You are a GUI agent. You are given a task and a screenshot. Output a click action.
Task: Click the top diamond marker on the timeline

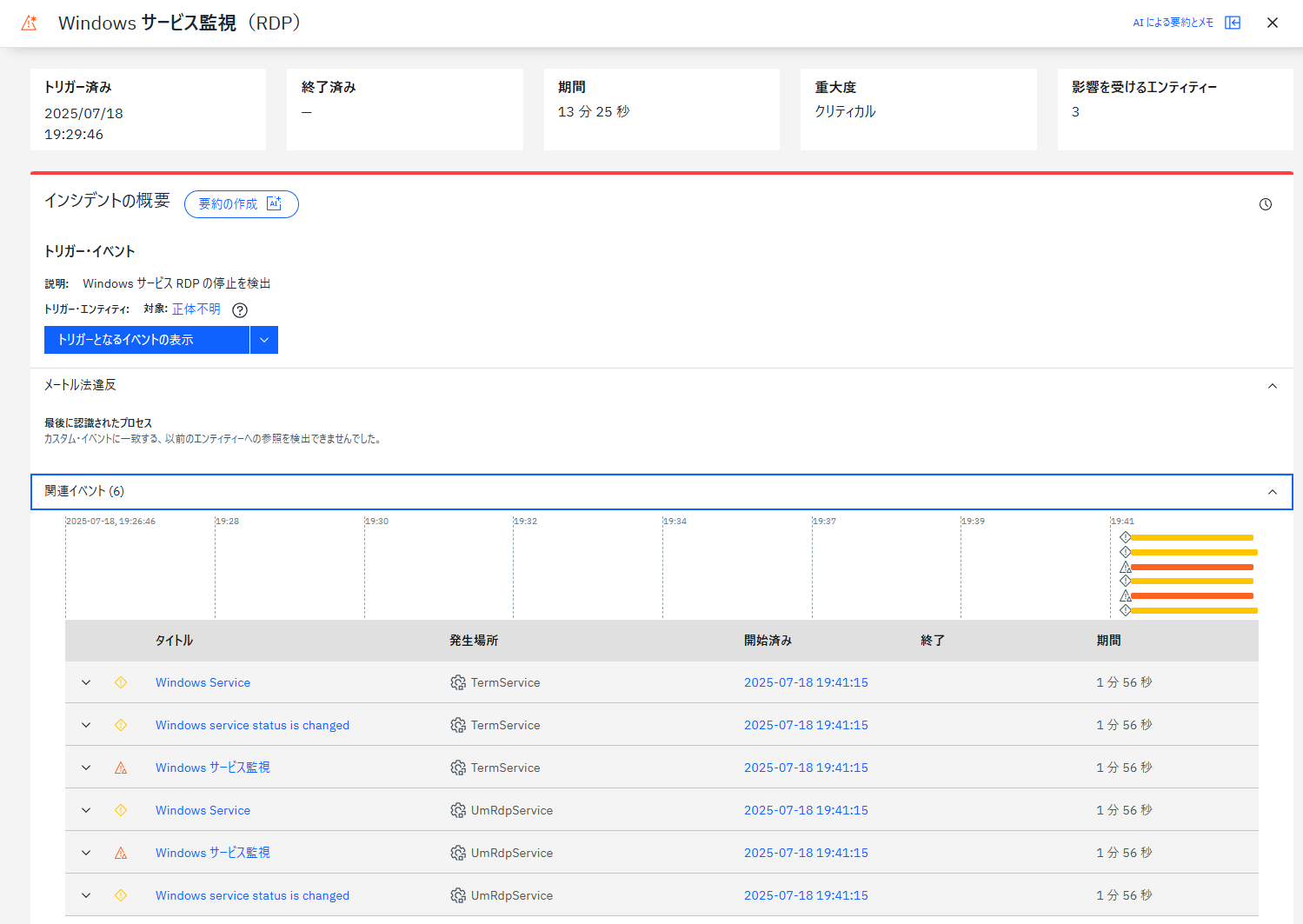click(1125, 537)
